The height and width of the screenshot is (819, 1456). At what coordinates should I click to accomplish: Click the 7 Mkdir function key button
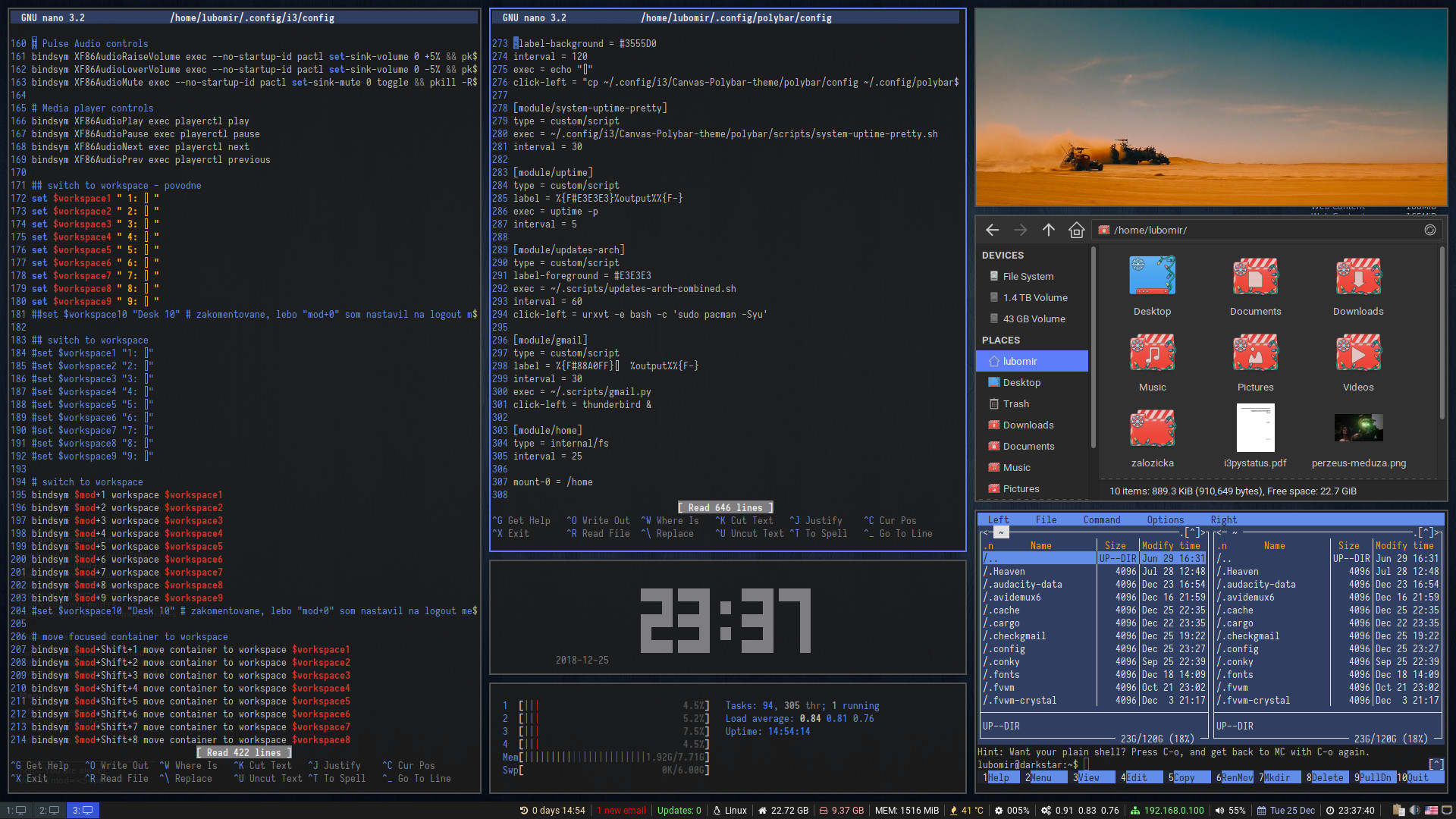click(1279, 778)
